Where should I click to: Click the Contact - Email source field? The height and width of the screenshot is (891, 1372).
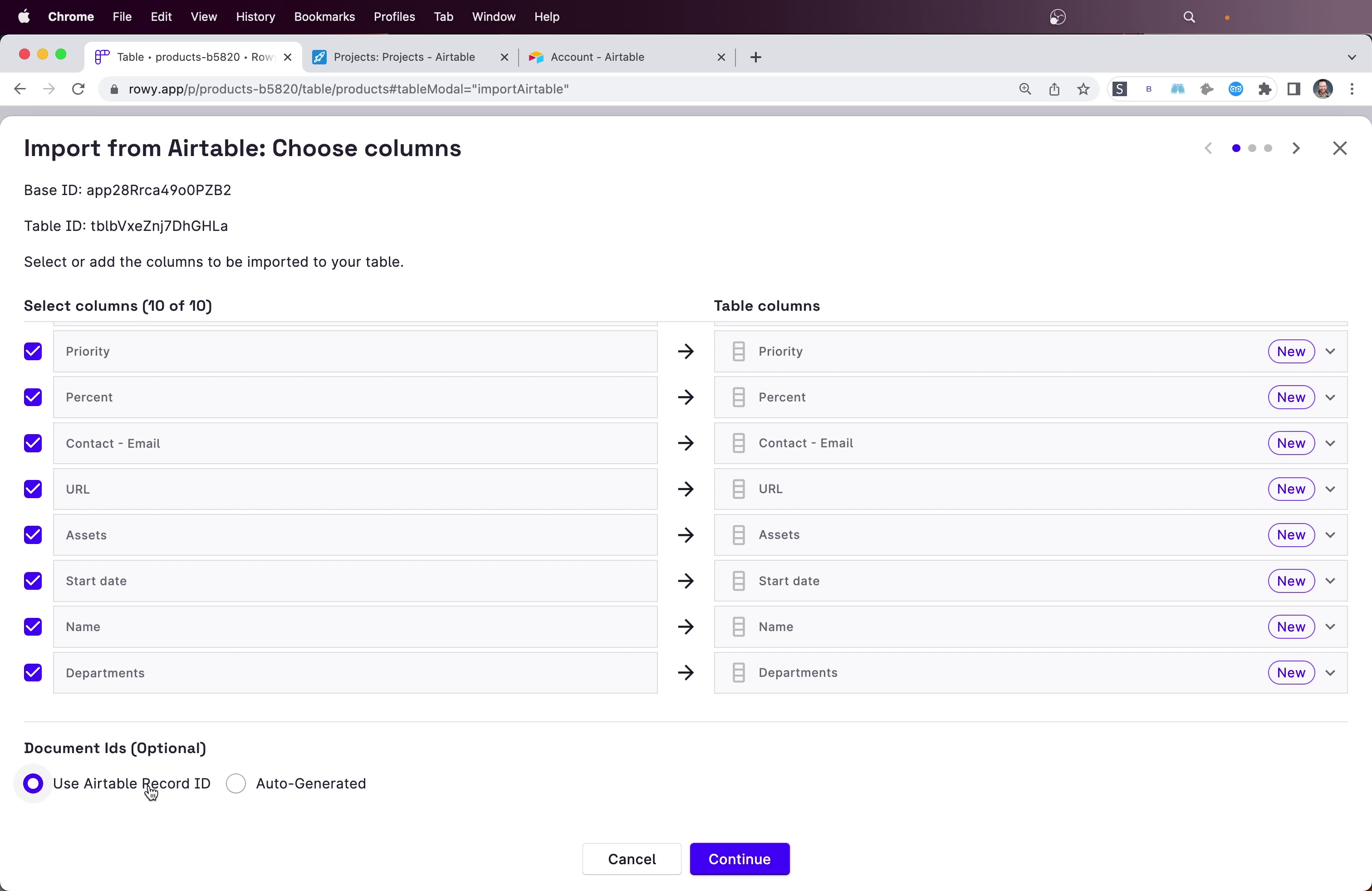tap(354, 443)
